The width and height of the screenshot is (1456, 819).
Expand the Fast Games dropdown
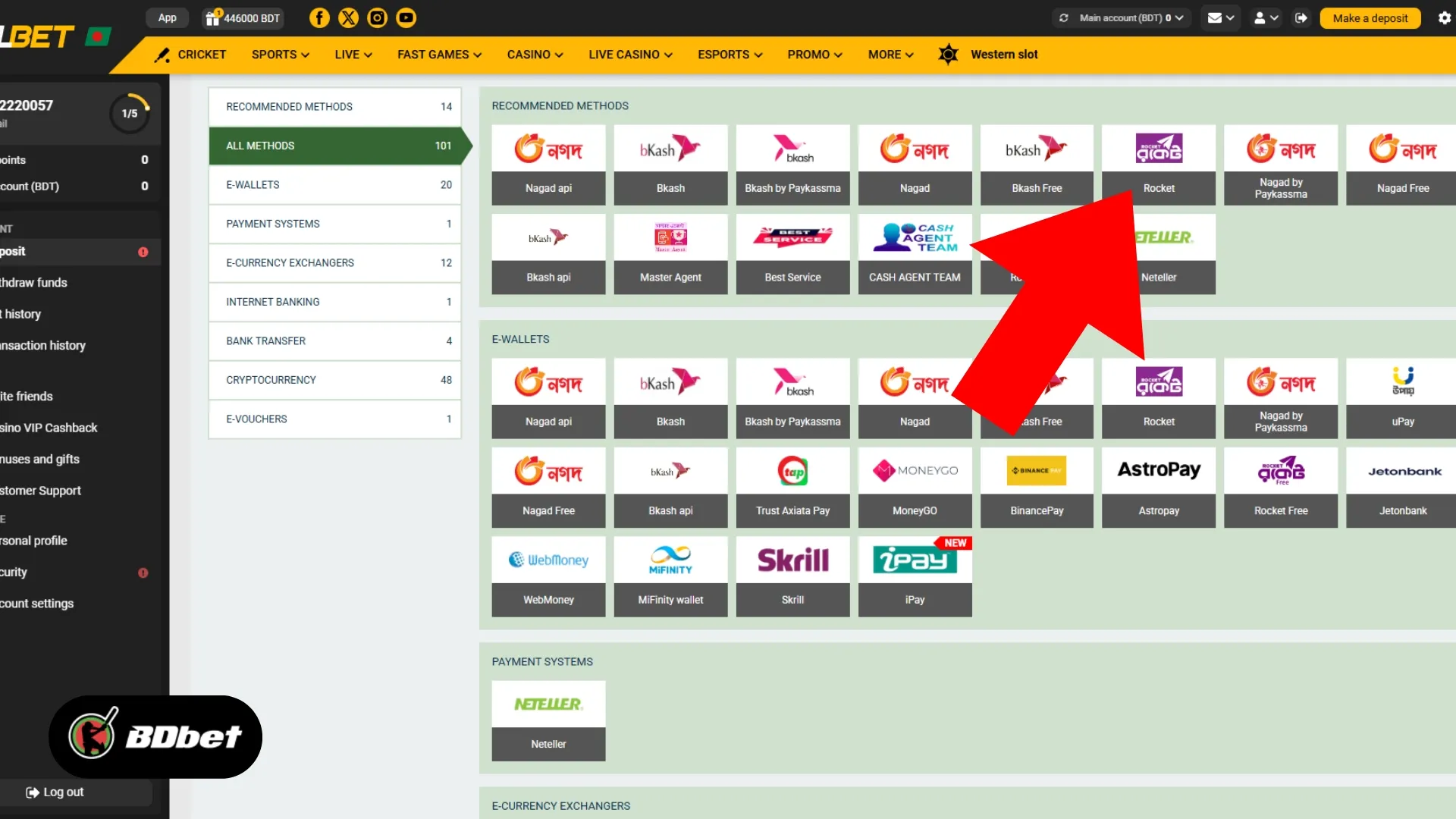click(x=440, y=55)
